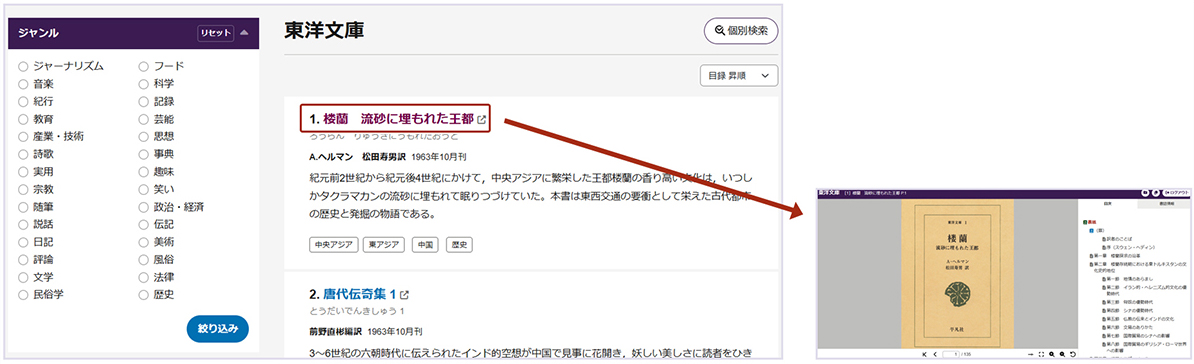1194x364 pixels.
Task: Choose the 民俗学 genre
Action: tap(24, 294)
